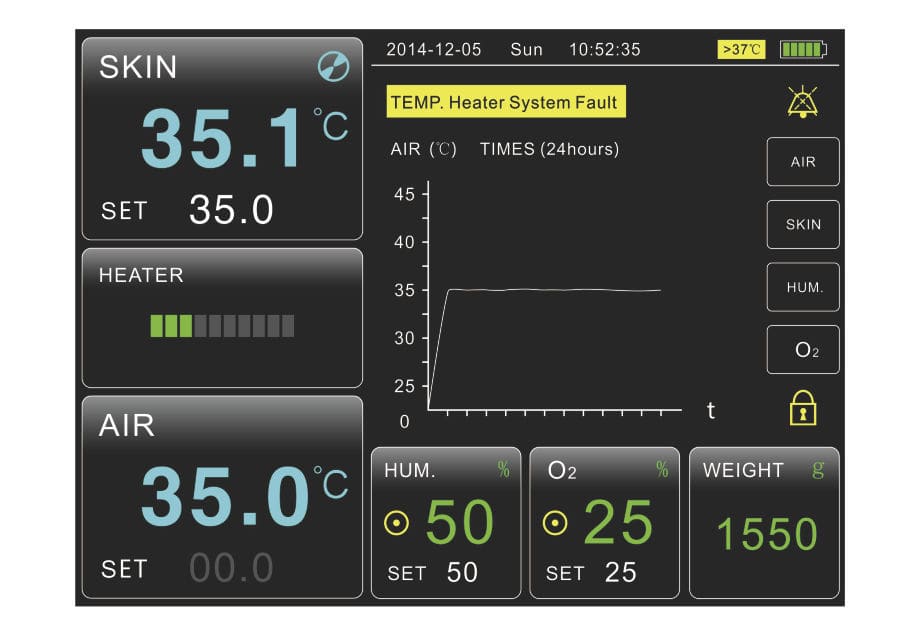The width and height of the screenshot is (921, 641).
Task: Show the AIR trend graph
Action: pos(803,162)
